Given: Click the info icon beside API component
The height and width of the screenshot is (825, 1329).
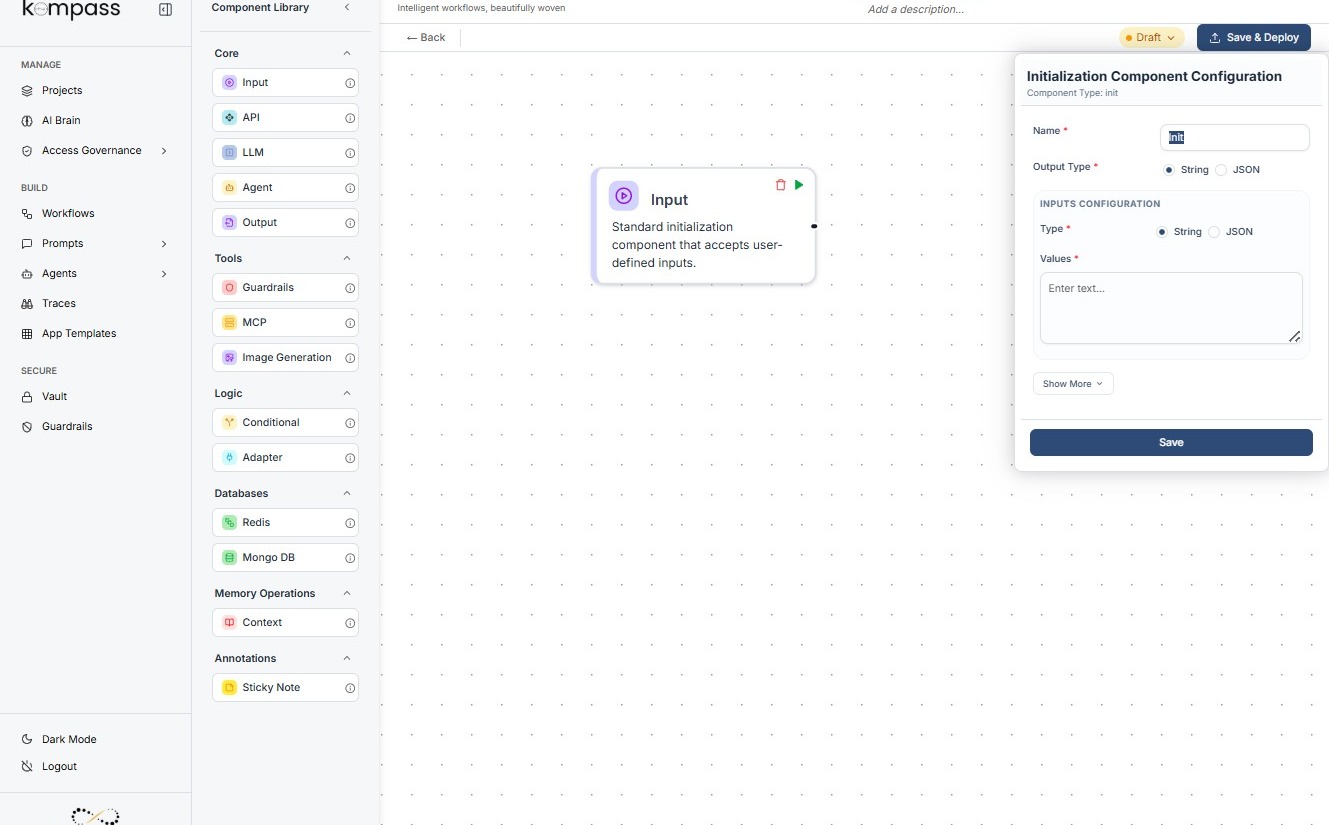Looking at the screenshot, I should coord(350,118).
